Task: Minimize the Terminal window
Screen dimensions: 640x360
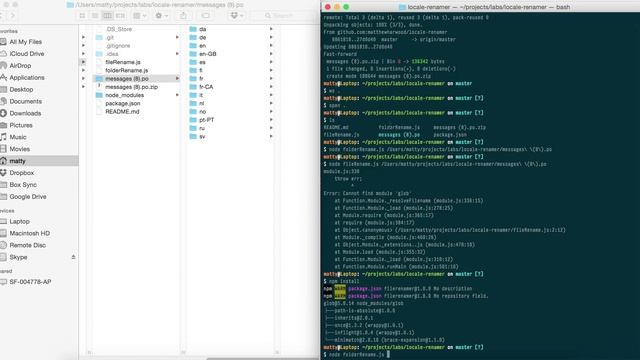Action: [x=337, y=7]
